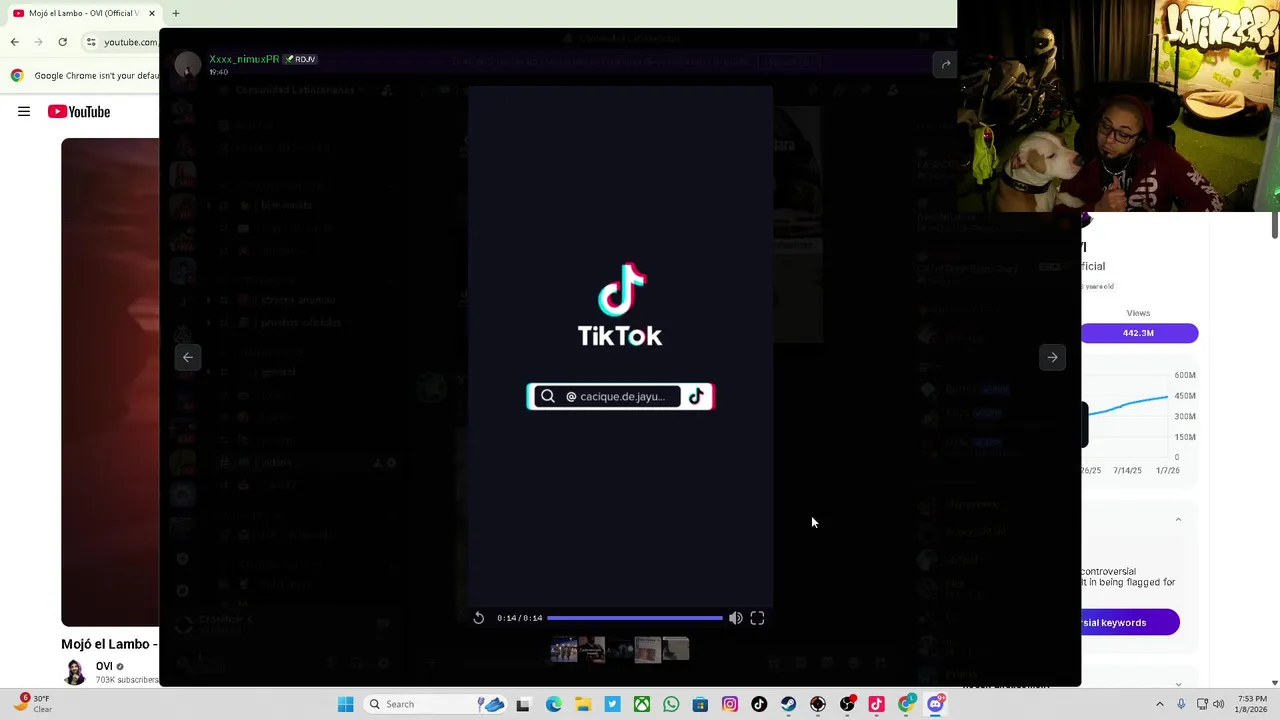The height and width of the screenshot is (720, 1280).
Task: Go forward in Chrome browser
Action: (38, 42)
